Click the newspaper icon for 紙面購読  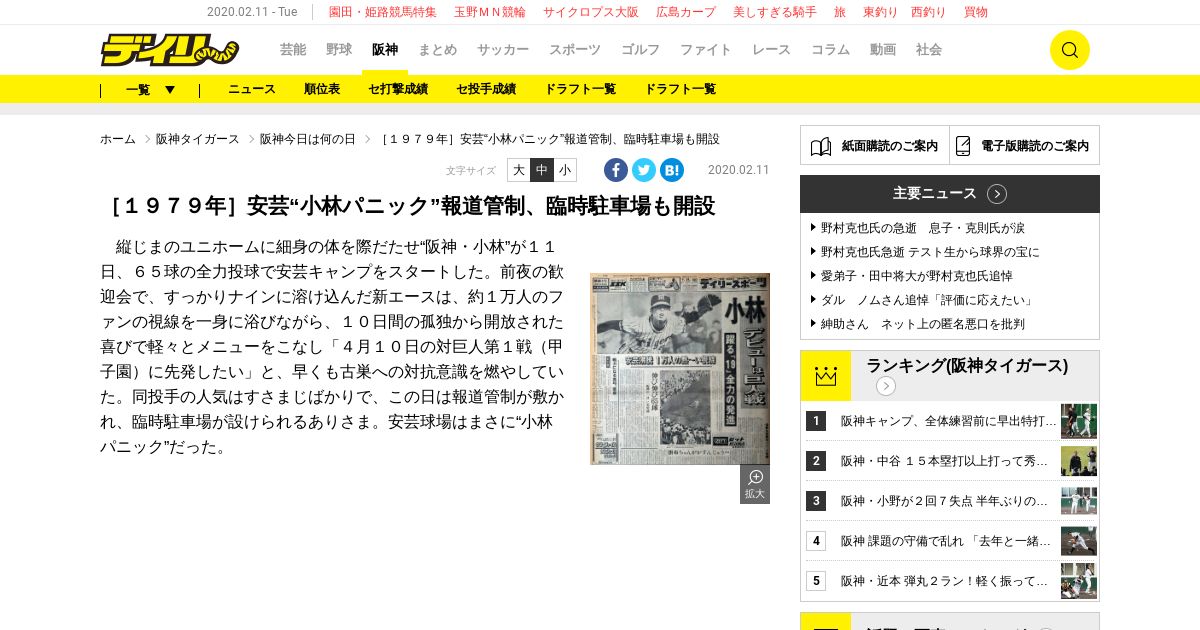pos(821,146)
